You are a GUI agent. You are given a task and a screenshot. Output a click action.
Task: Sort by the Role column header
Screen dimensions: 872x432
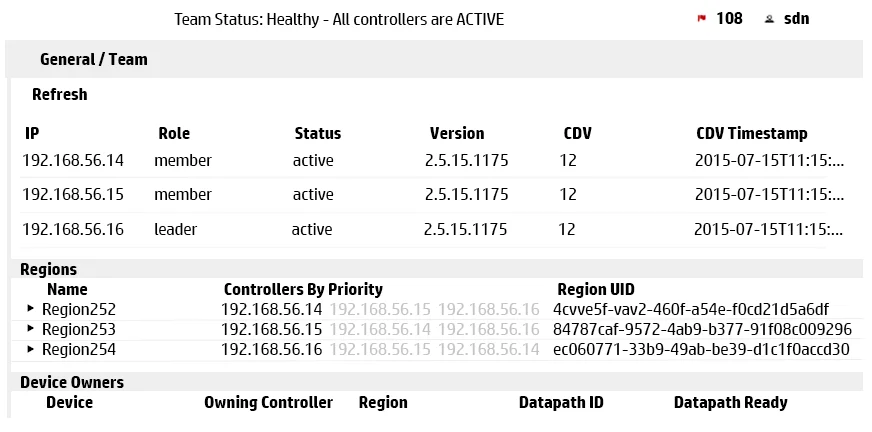(x=174, y=133)
